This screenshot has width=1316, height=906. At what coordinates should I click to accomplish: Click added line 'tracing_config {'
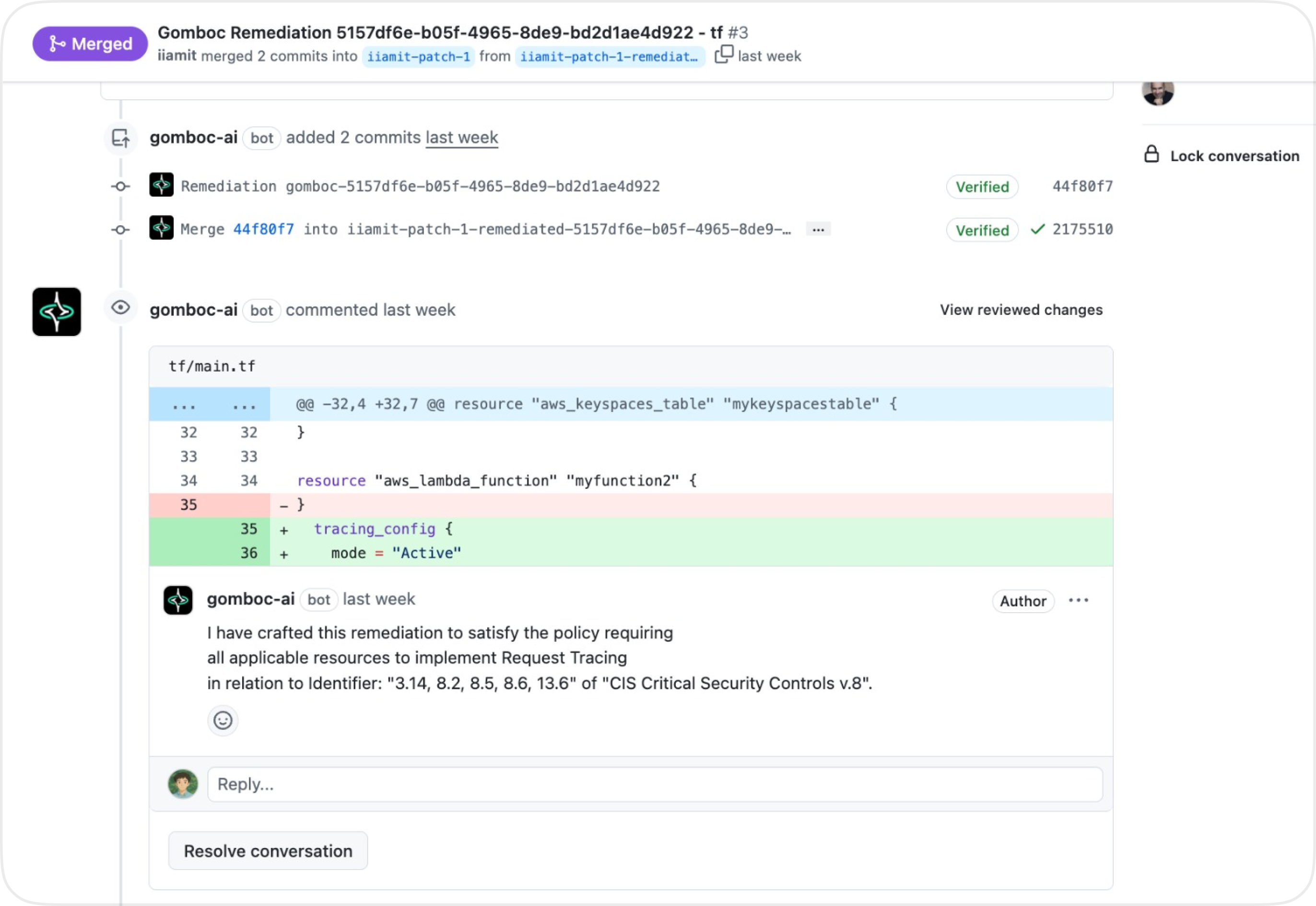(x=631, y=530)
